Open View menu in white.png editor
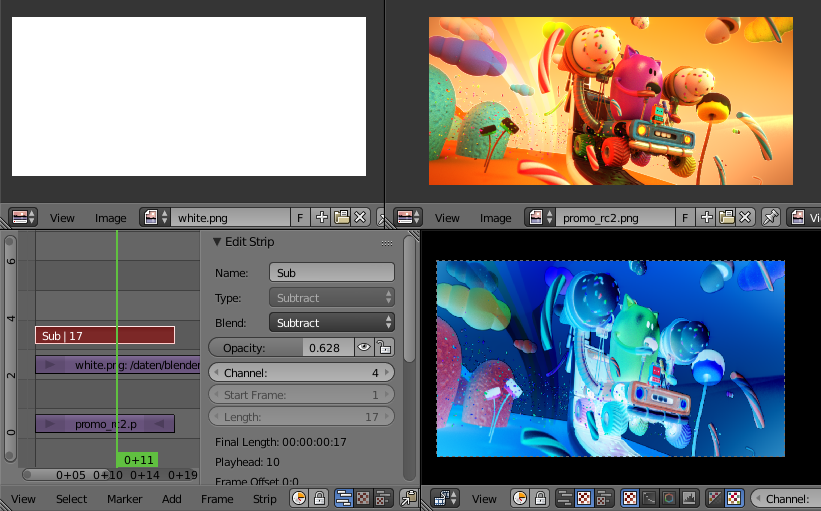The height and width of the screenshot is (511, 821). pyautogui.click(x=62, y=218)
